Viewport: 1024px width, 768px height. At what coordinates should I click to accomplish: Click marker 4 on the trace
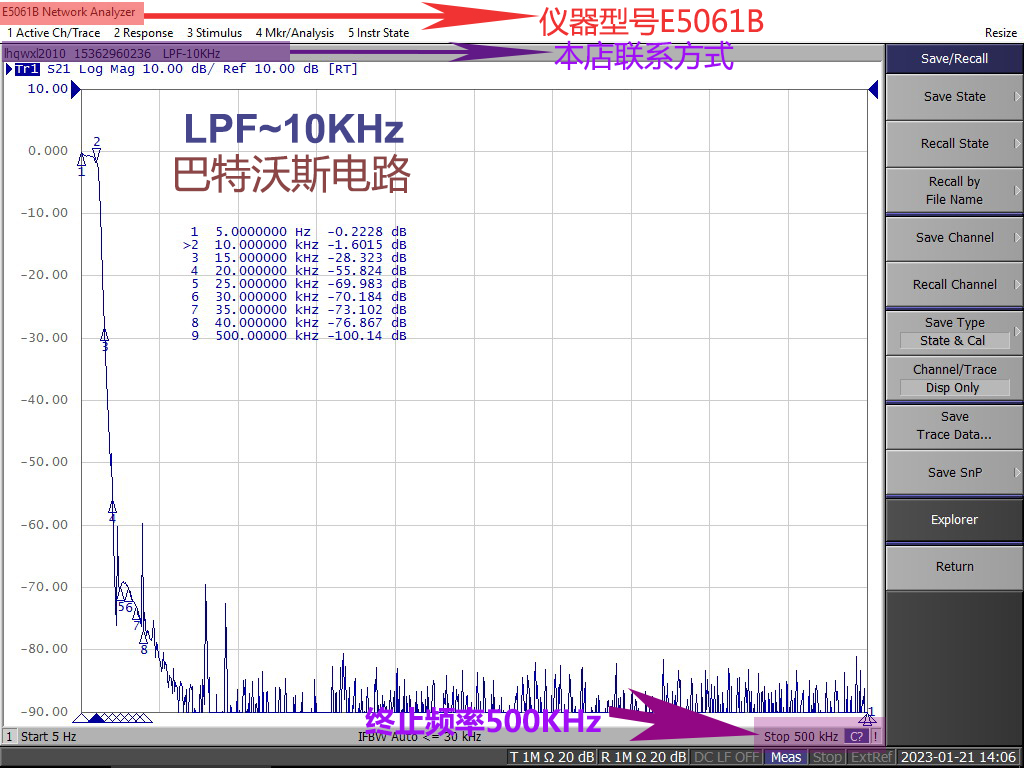[112, 508]
